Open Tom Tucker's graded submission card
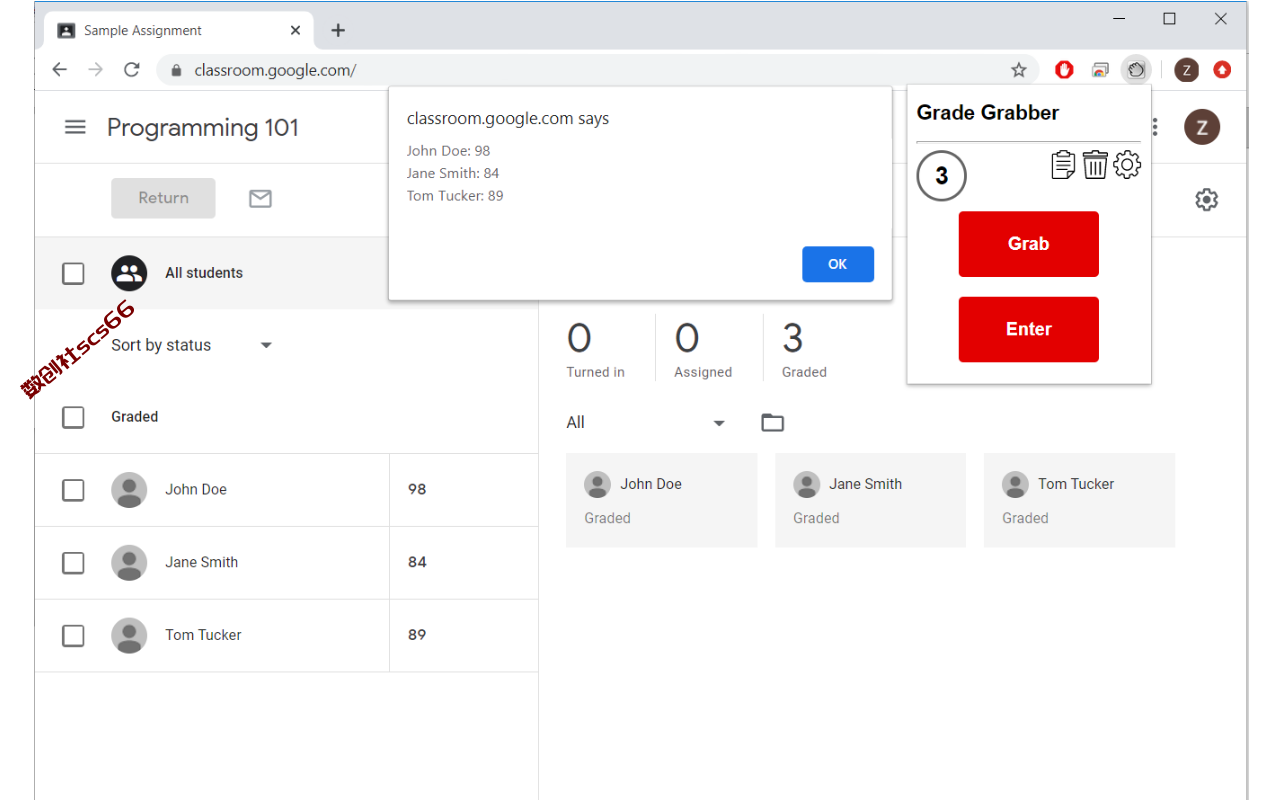 coord(1080,500)
